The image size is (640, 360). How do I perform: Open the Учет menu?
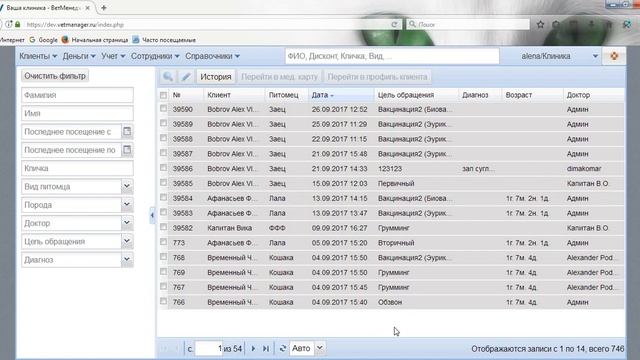pos(113,56)
